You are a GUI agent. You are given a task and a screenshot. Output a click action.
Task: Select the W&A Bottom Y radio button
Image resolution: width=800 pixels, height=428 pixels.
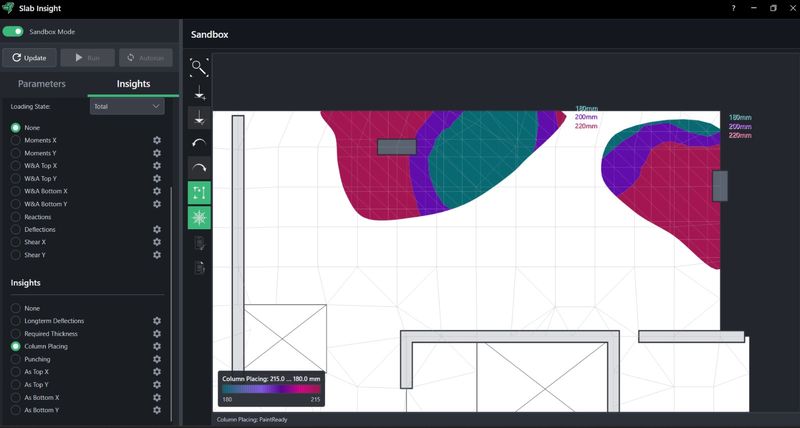click(x=16, y=204)
